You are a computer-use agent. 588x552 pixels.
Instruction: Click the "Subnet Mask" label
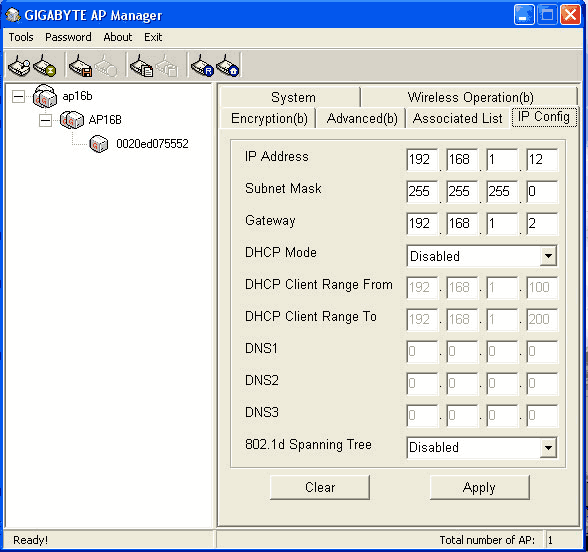pyautogui.click(x=283, y=188)
